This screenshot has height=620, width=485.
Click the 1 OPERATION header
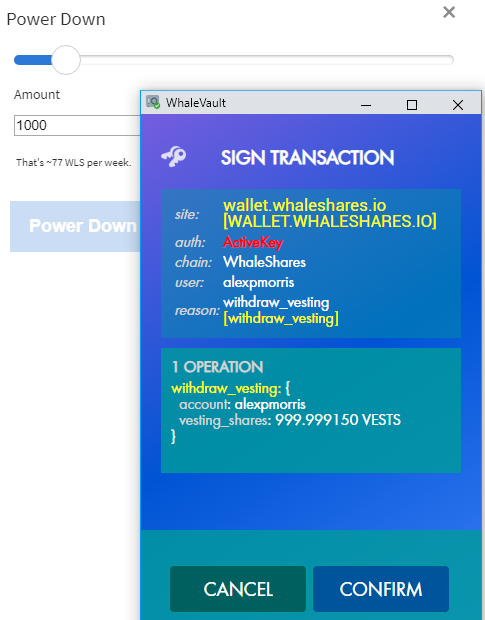(217, 367)
